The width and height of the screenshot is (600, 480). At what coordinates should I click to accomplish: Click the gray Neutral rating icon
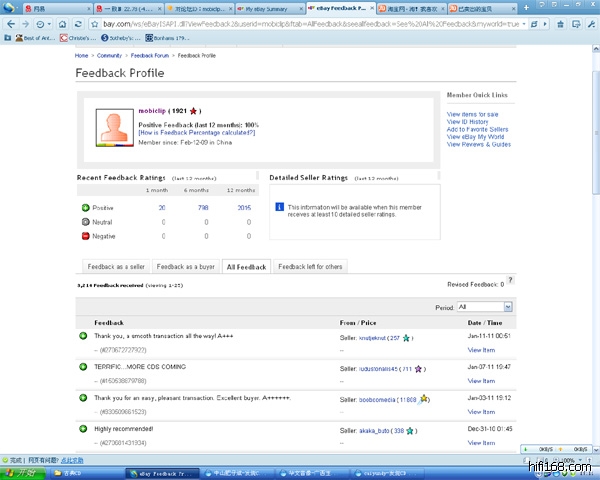pyautogui.click(x=85, y=221)
